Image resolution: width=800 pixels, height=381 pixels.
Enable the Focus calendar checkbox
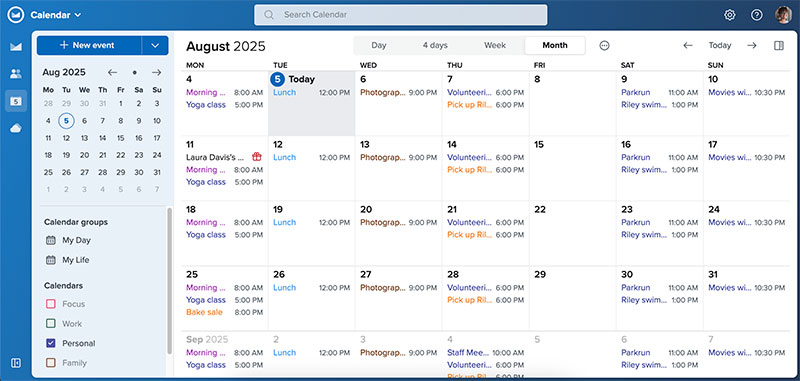(51, 304)
